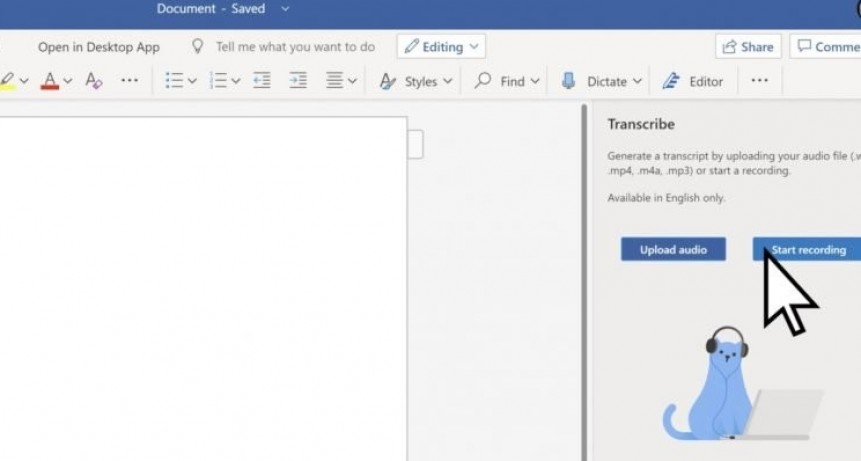Viewport: 861px width, 461px height.
Task: Expand the alignment options dropdown
Action: click(353, 81)
